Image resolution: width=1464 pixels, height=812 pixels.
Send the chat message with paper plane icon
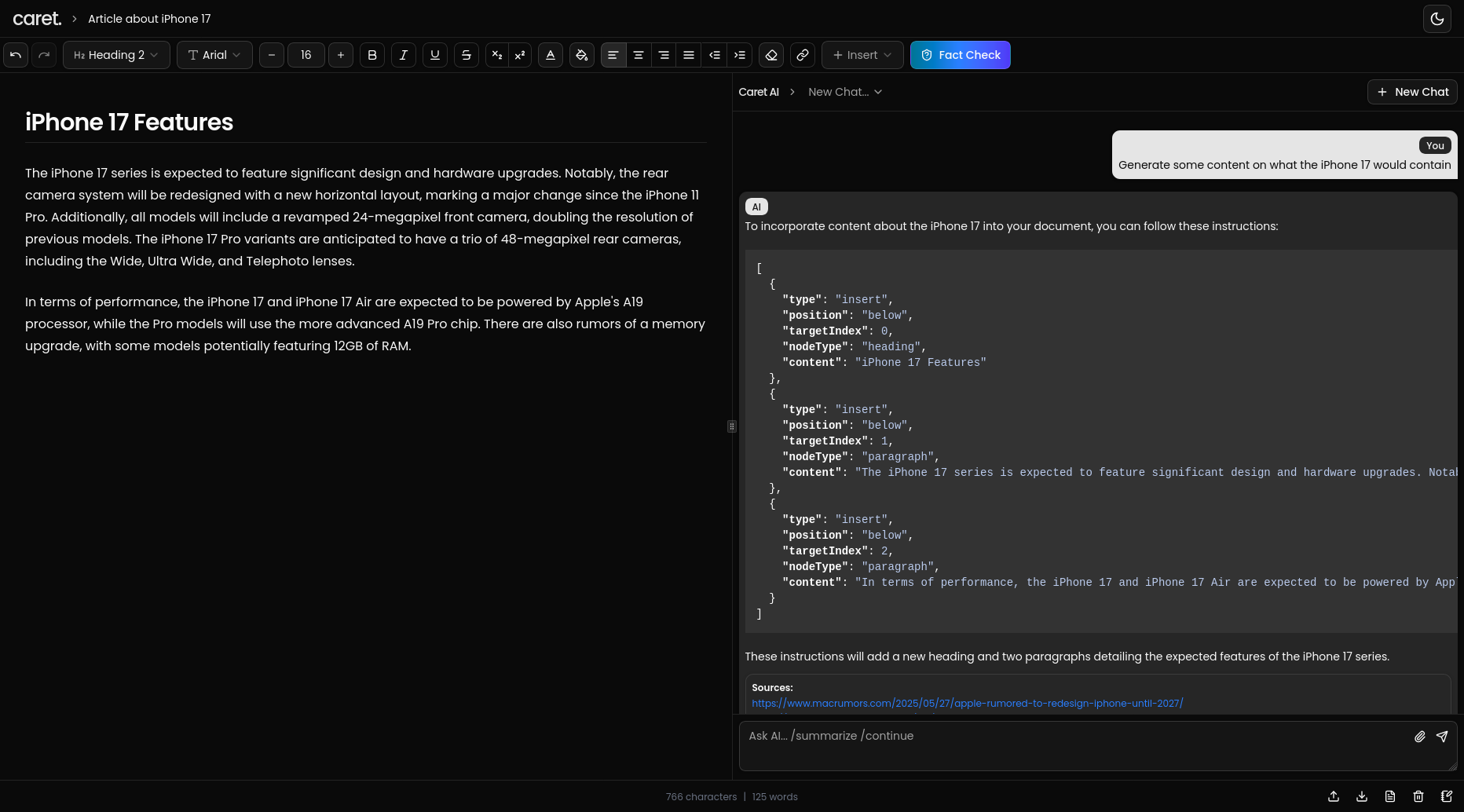click(x=1442, y=737)
